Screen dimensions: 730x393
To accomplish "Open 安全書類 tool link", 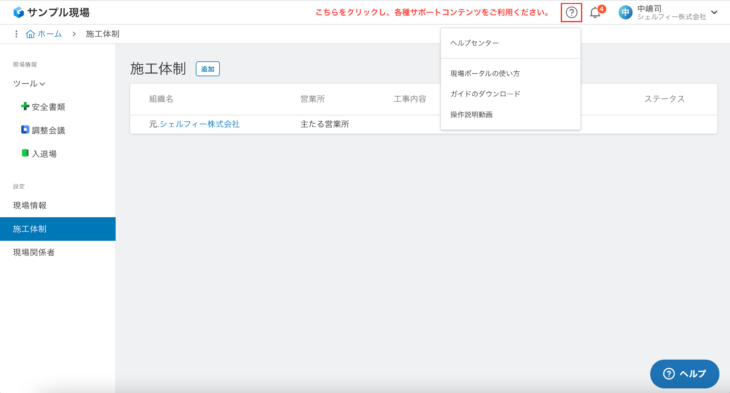I will (48, 107).
